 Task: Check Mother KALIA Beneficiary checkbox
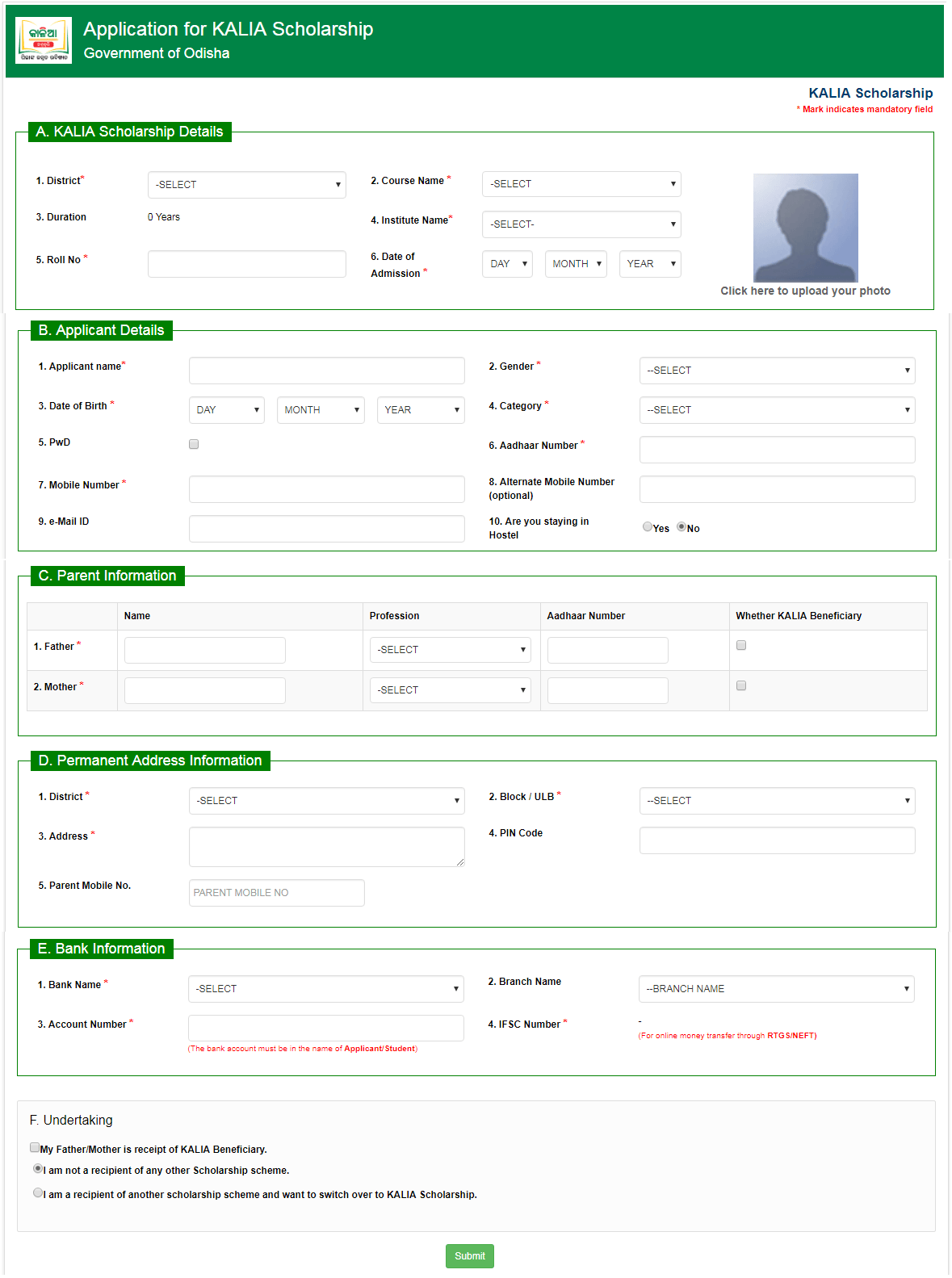[x=741, y=685]
